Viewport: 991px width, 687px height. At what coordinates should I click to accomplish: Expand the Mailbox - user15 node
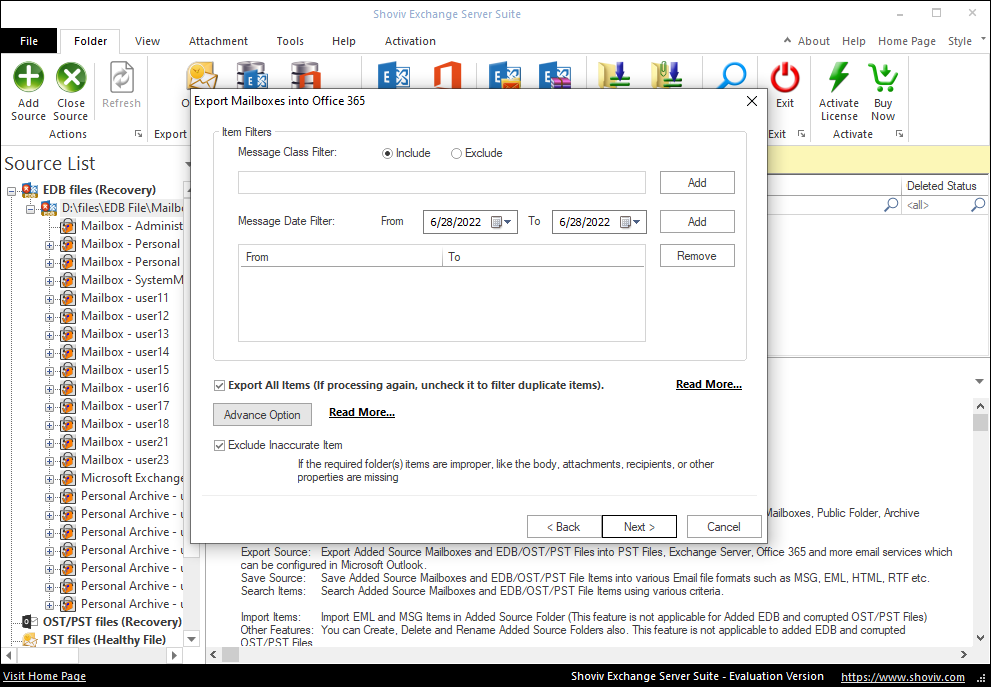pos(49,371)
